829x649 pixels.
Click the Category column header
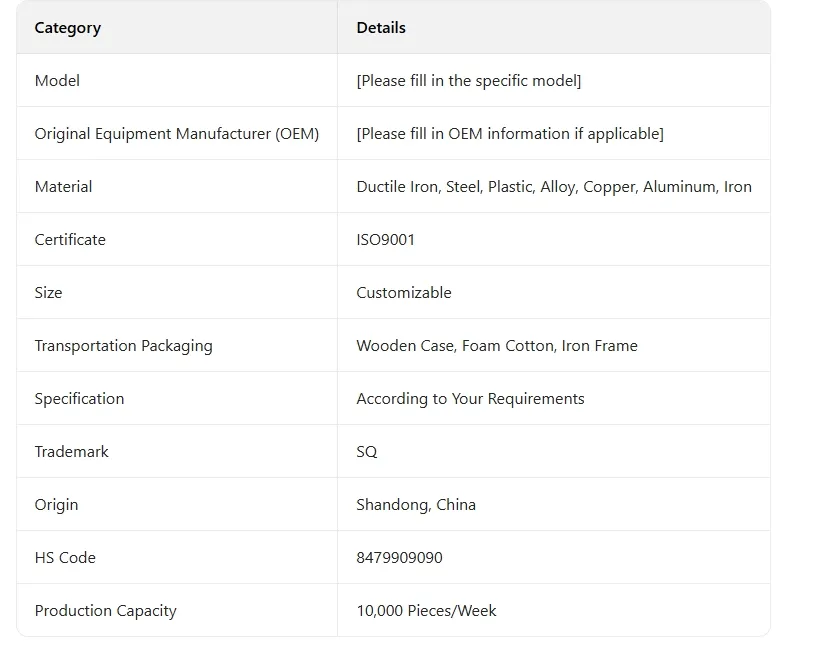click(x=68, y=28)
